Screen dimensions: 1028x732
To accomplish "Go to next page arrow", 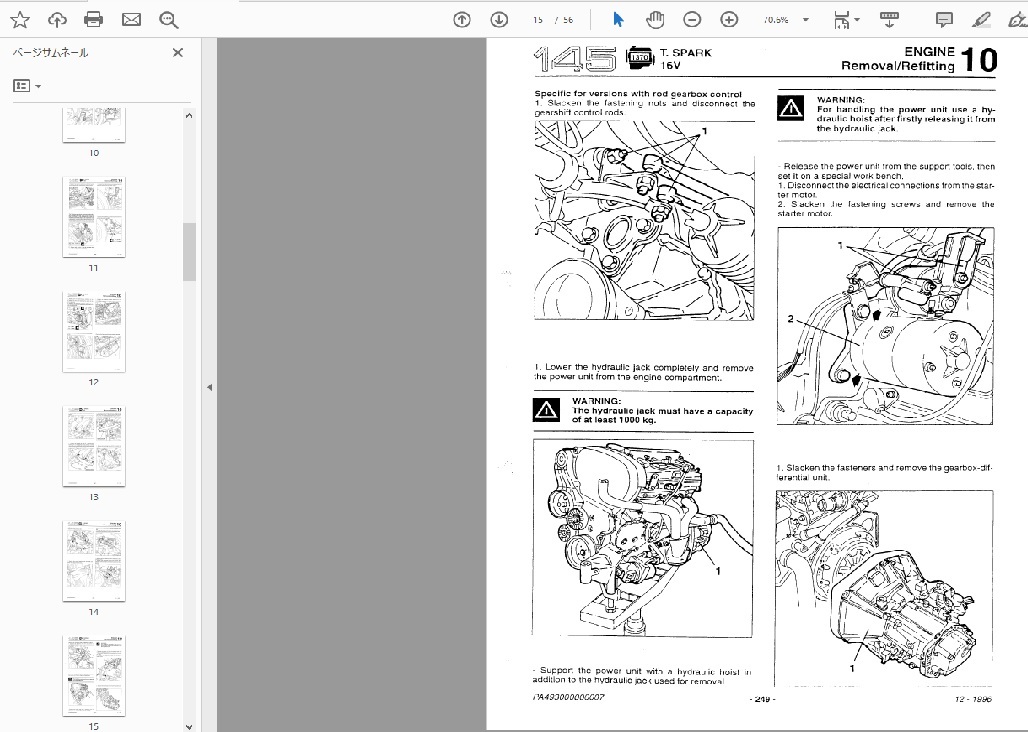I will pyautogui.click(x=499, y=20).
